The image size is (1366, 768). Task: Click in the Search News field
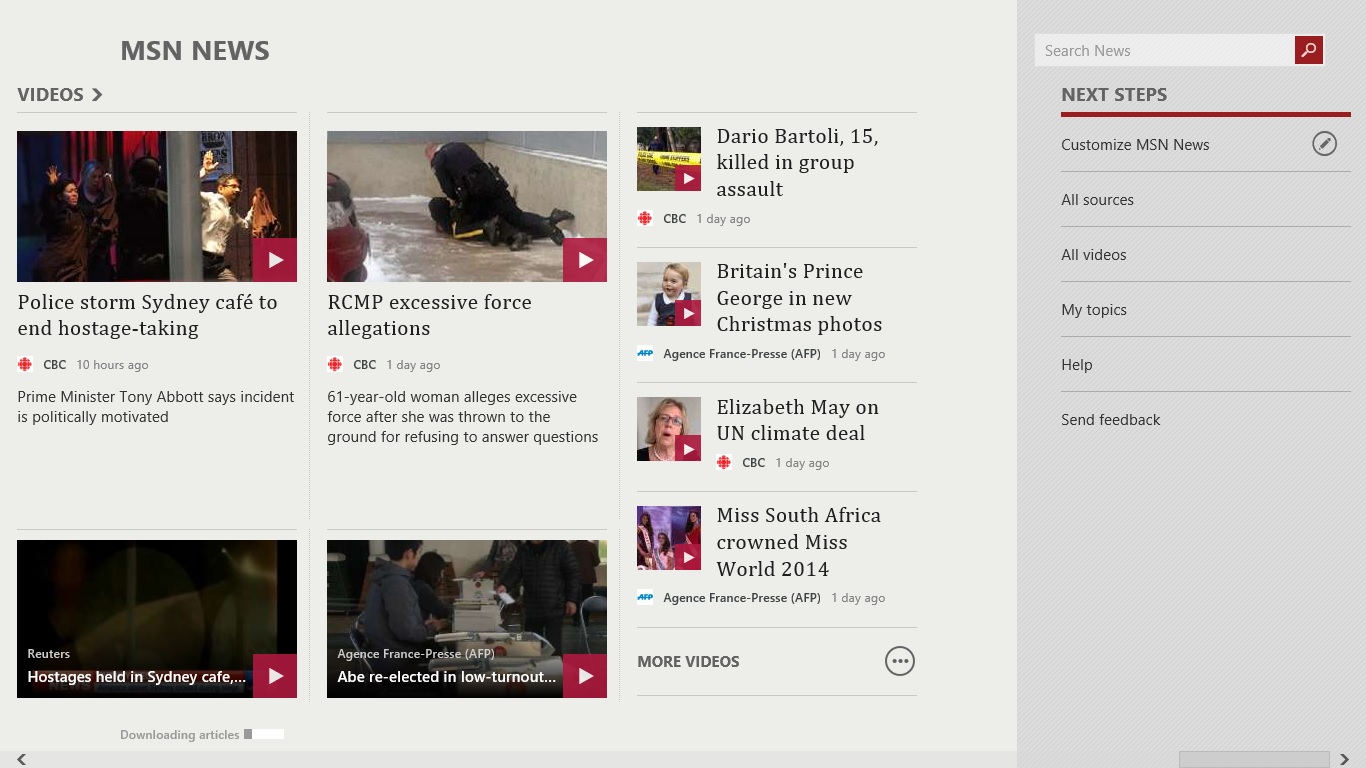[1165, 50]
